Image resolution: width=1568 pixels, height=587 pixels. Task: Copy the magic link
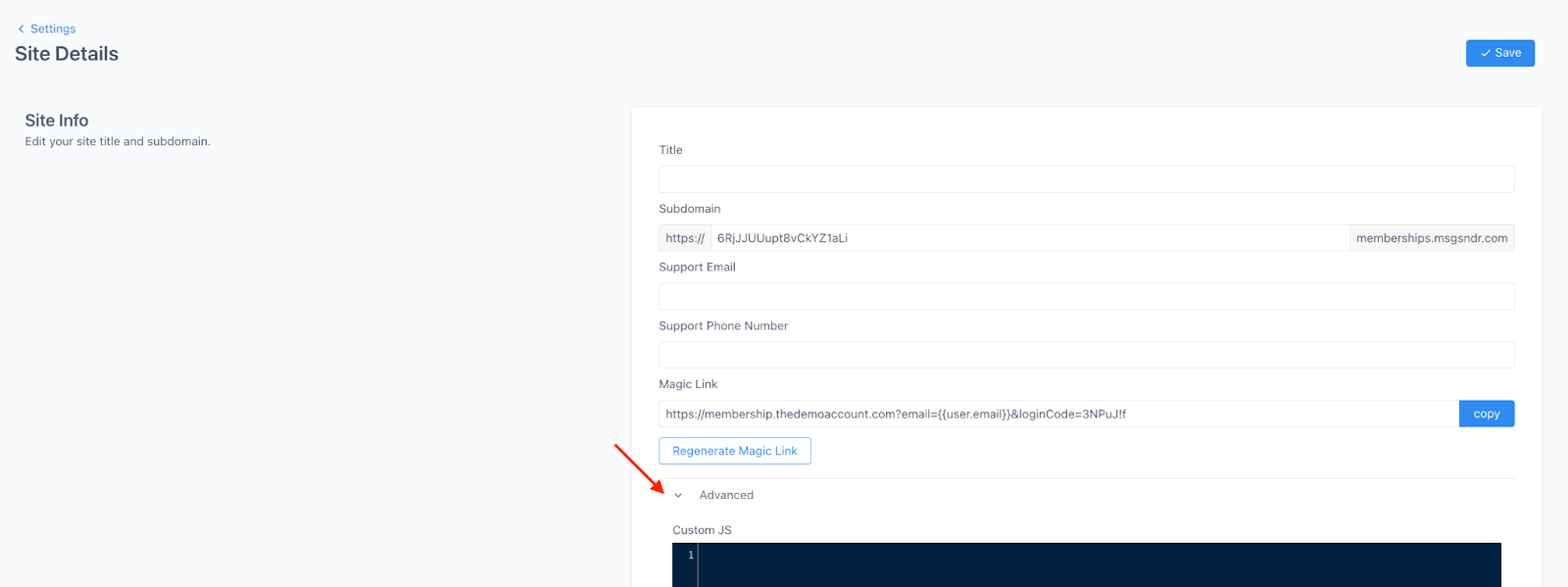[1486, 414]
